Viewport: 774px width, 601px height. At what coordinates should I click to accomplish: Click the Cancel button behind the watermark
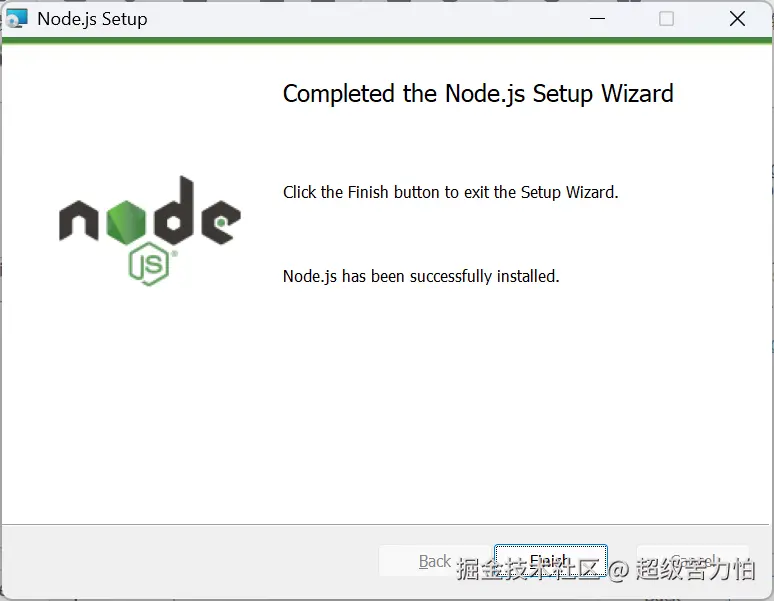[x=693, y=561]
